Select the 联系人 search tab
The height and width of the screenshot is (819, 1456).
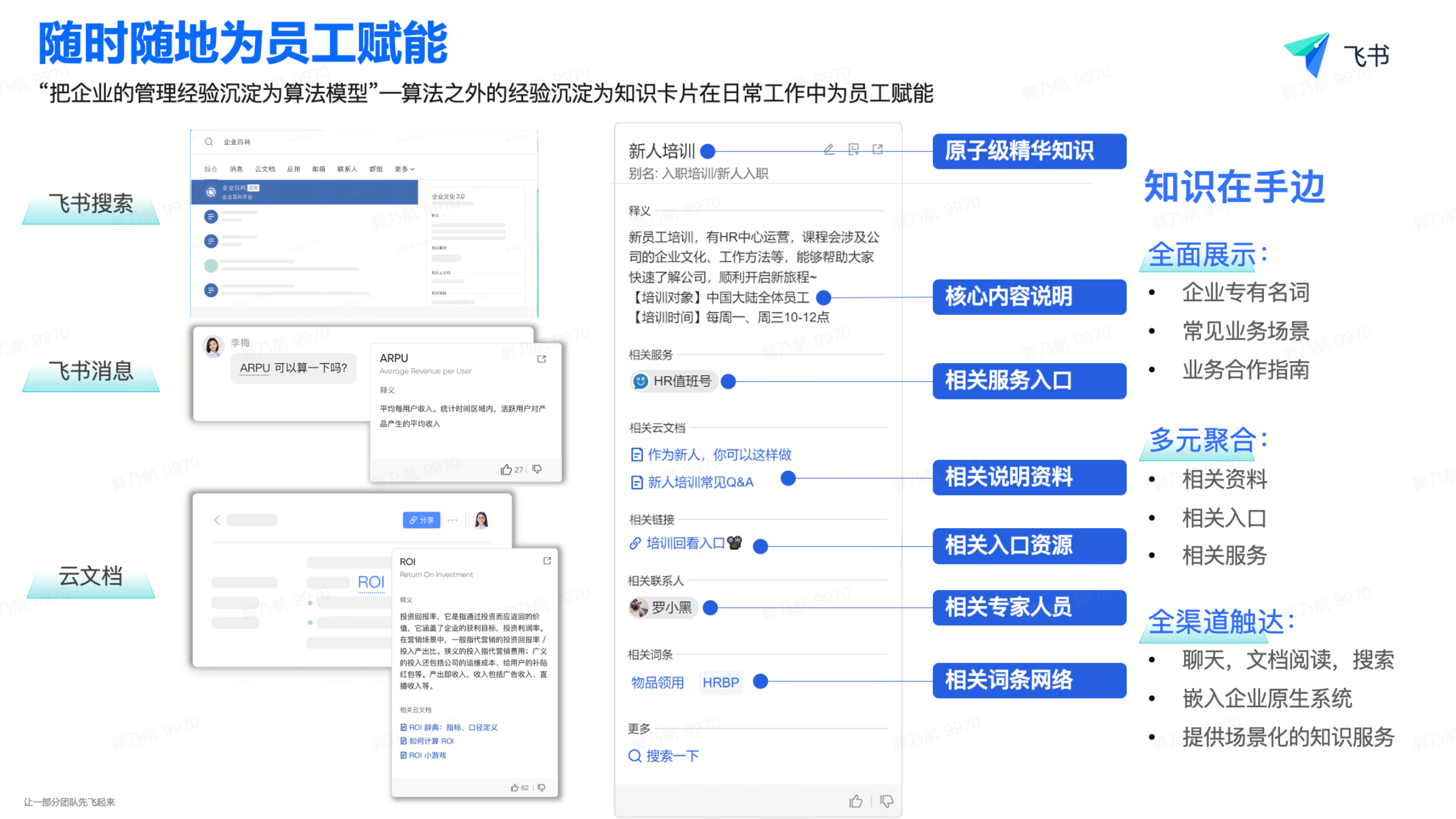(347, 169)
